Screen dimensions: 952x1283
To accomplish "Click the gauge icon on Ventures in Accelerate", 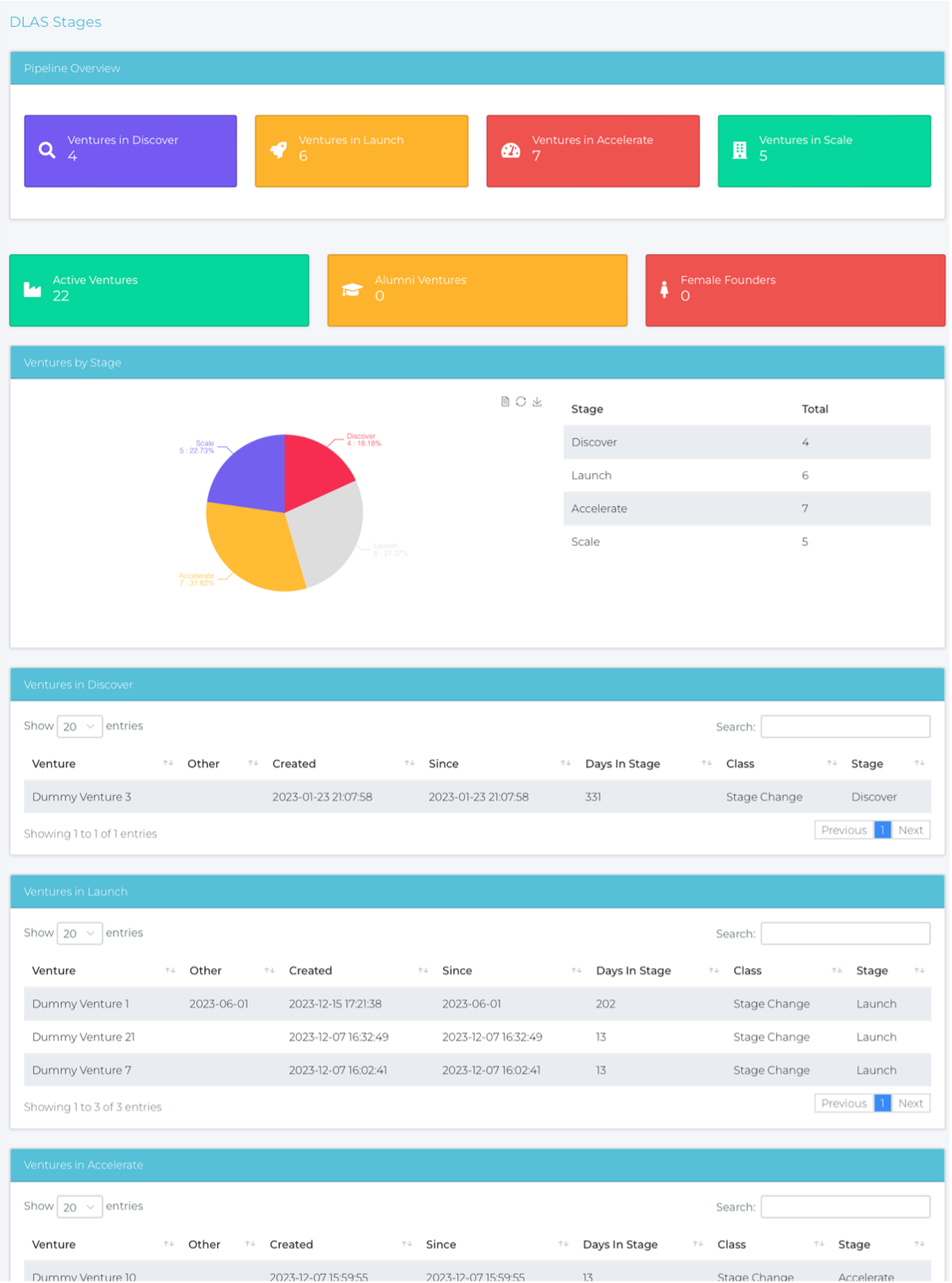I will click(x=510, y=151).
